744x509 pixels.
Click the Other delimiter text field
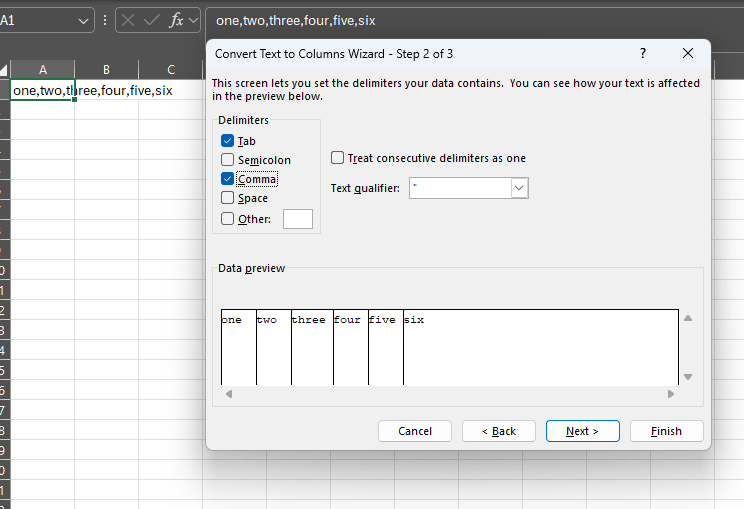[x=298, y=219]
